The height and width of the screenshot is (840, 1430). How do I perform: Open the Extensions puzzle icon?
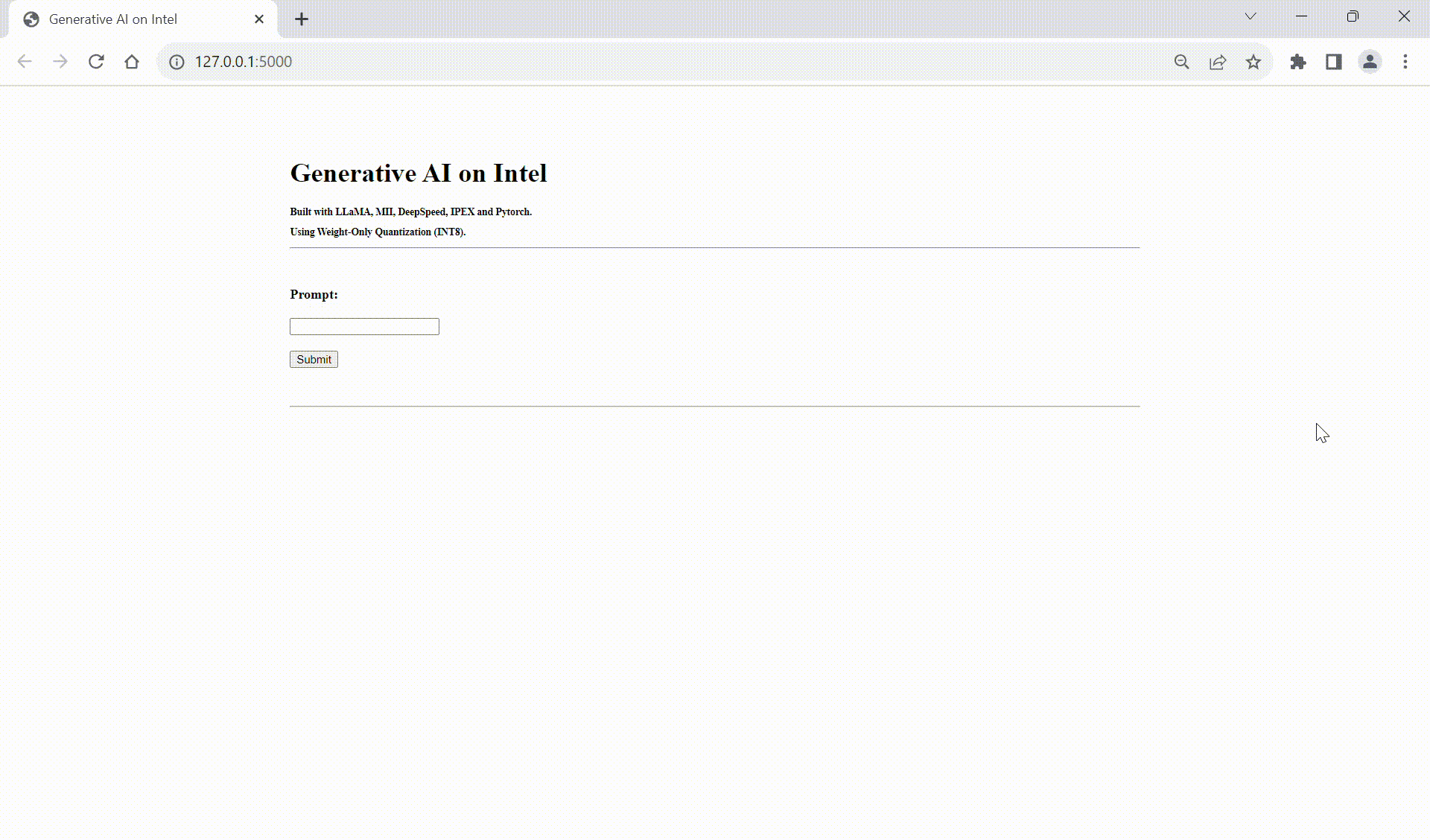pyautogui.click(x=1298, y=62)
